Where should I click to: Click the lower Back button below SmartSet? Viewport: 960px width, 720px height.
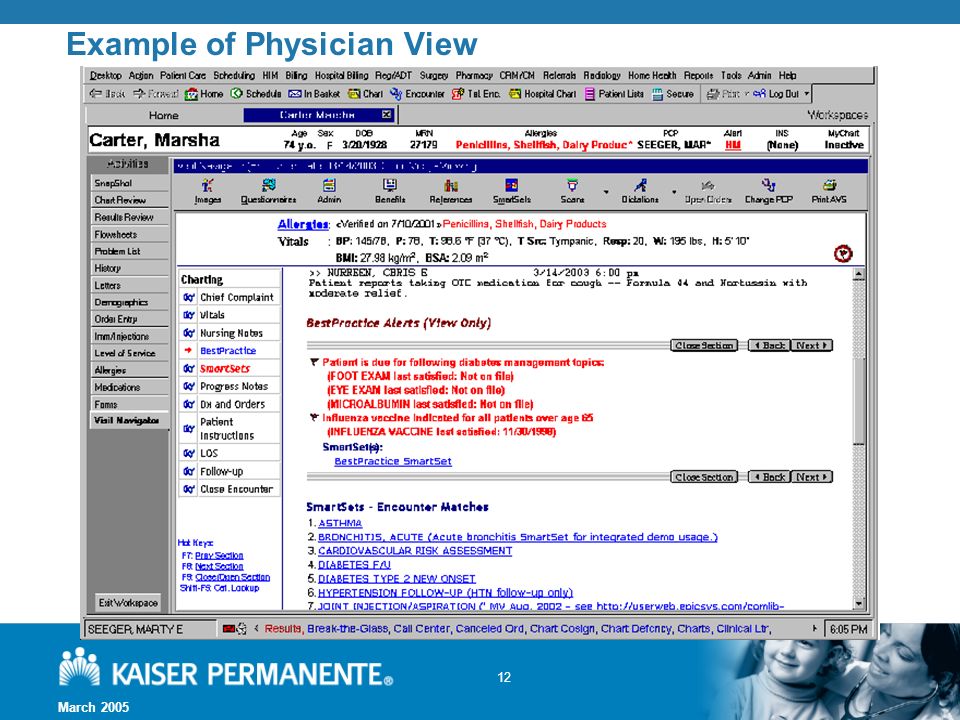769,477
